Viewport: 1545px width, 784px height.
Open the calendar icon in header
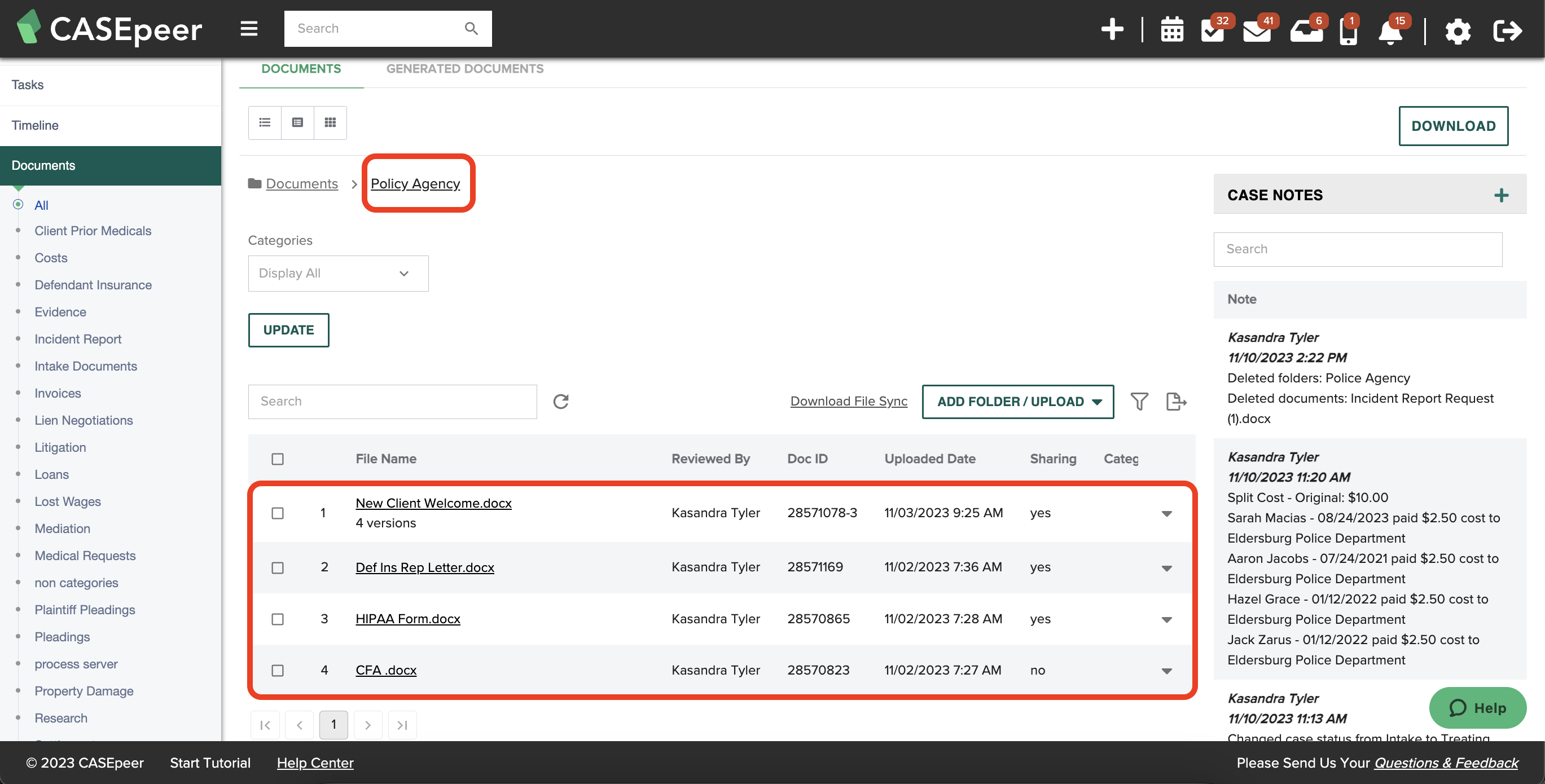(x=1172, y=30)
